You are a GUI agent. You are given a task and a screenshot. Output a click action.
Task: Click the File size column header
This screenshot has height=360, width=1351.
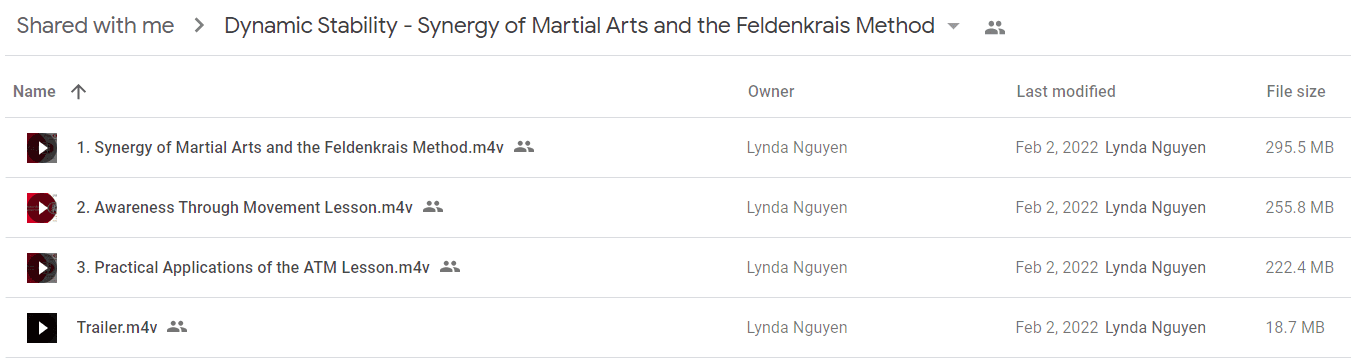1296,91
